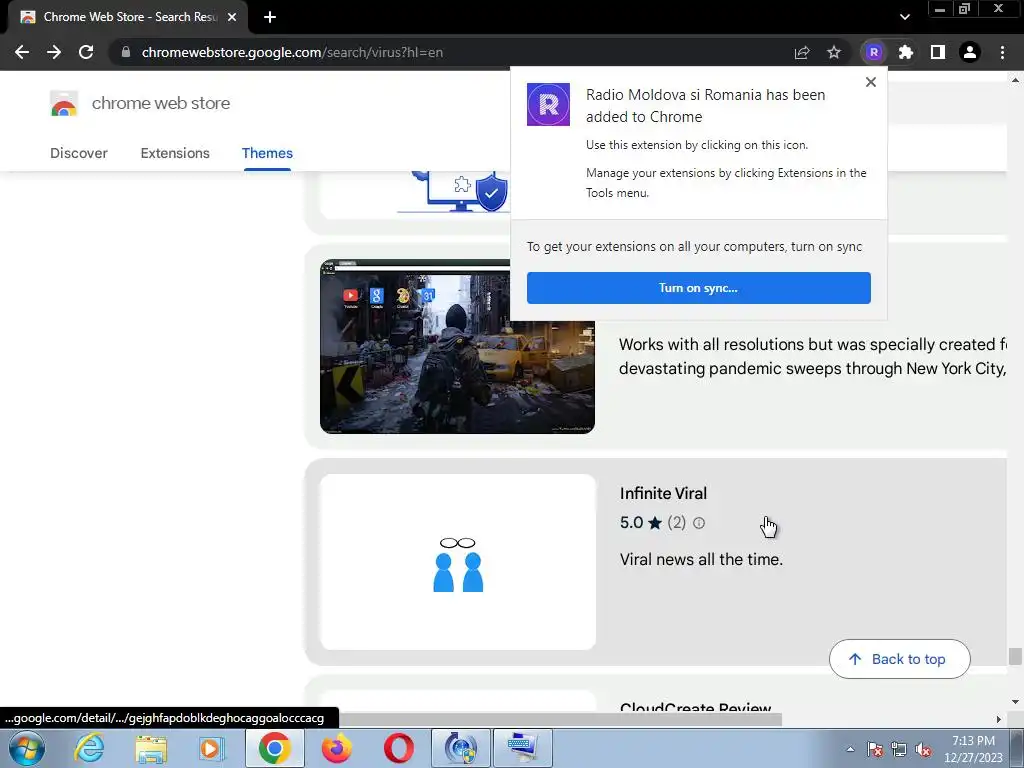
Task: Dismiss the extension added popup
Action: (x=871, y=82)
